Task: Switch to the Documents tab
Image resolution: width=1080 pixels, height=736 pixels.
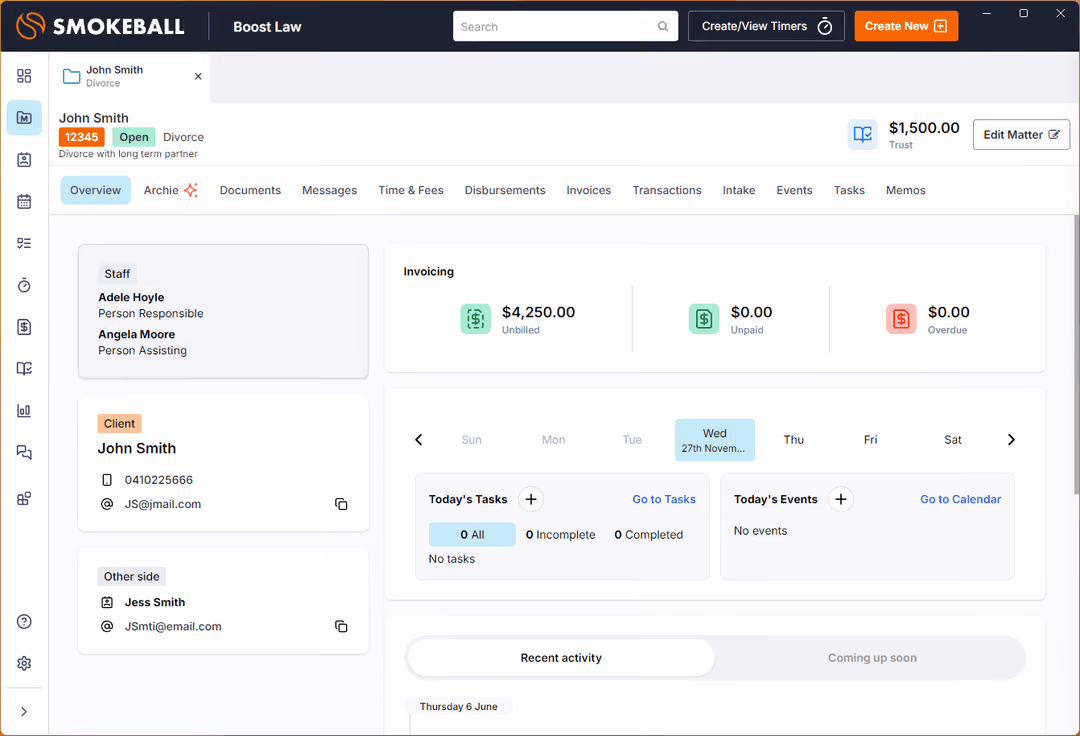Action: pyautogui.click(x=250, y=190)
